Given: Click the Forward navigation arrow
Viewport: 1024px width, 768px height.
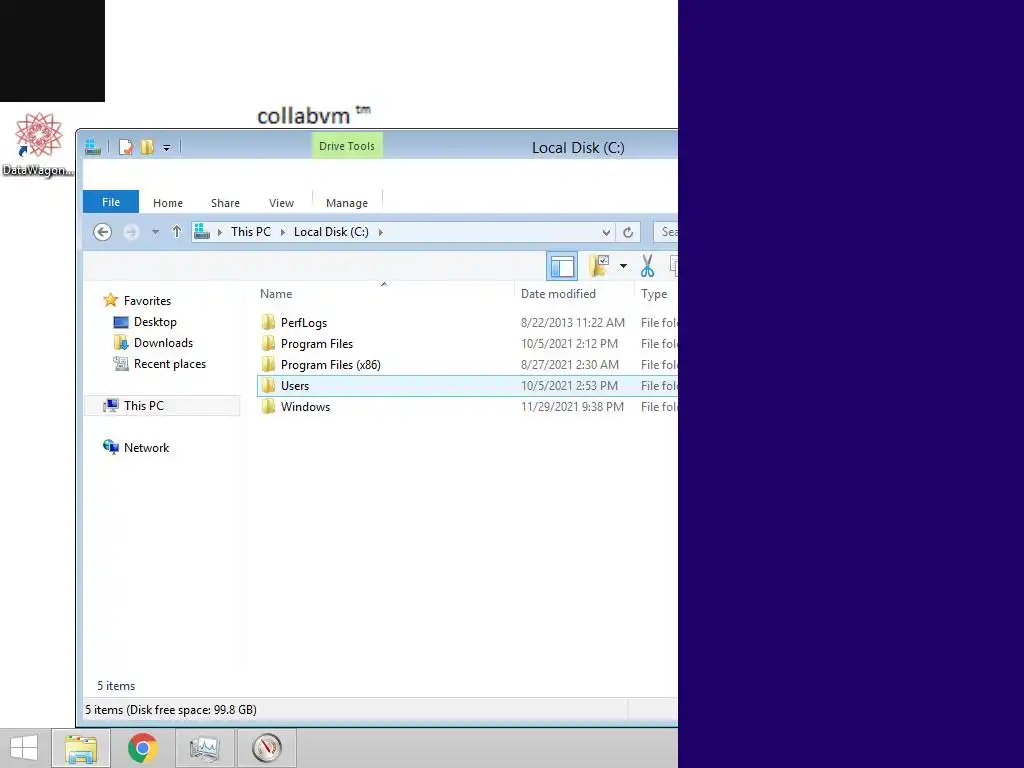Looking at the screenshot, I should pos(131,232).
